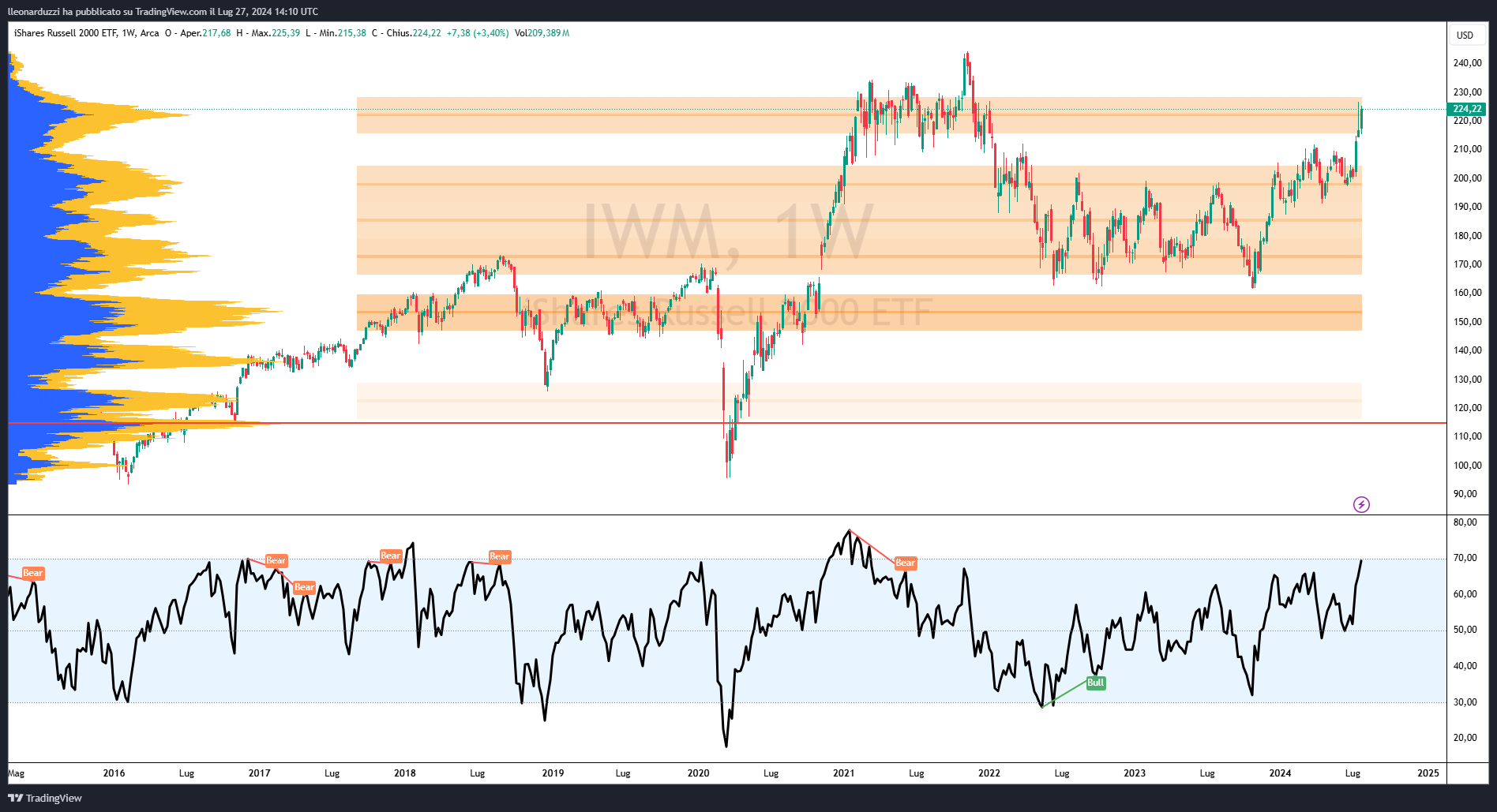Click the close value Chius.224,22
This screenshot has width=1497, height=812.
pyautogui.click(x=414, y=33)
